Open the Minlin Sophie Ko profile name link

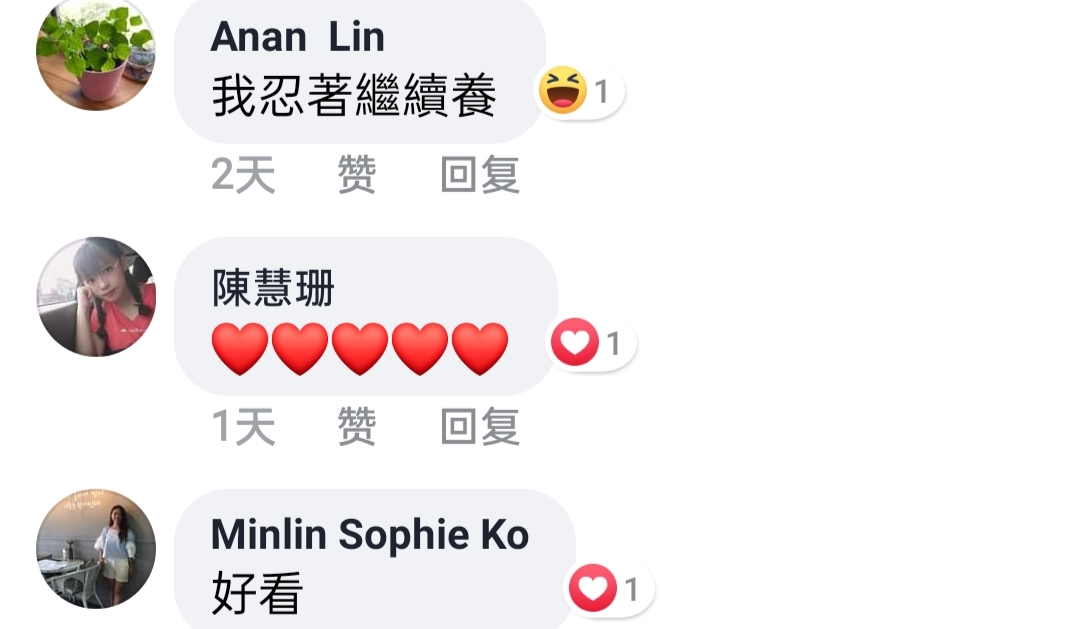pyautogui.click(x=370, y=535)
